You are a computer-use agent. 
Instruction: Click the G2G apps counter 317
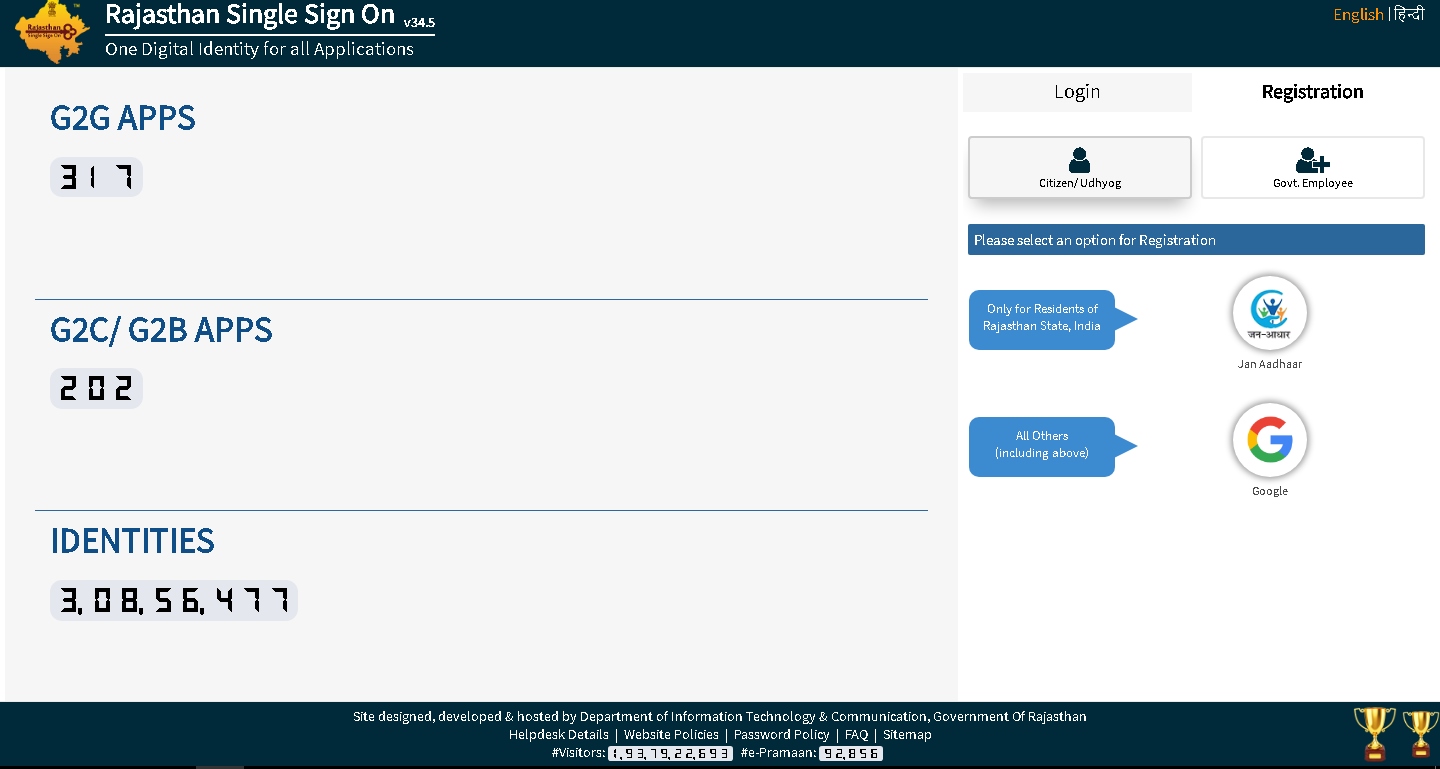pos(96,177)
